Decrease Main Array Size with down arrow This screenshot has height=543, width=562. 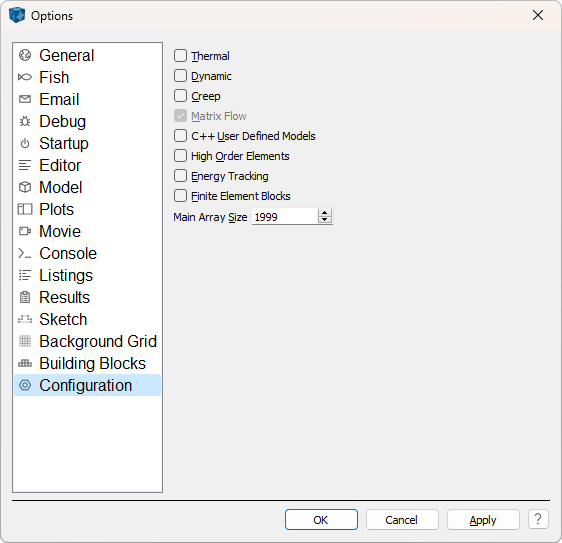(x=325, y=220)
